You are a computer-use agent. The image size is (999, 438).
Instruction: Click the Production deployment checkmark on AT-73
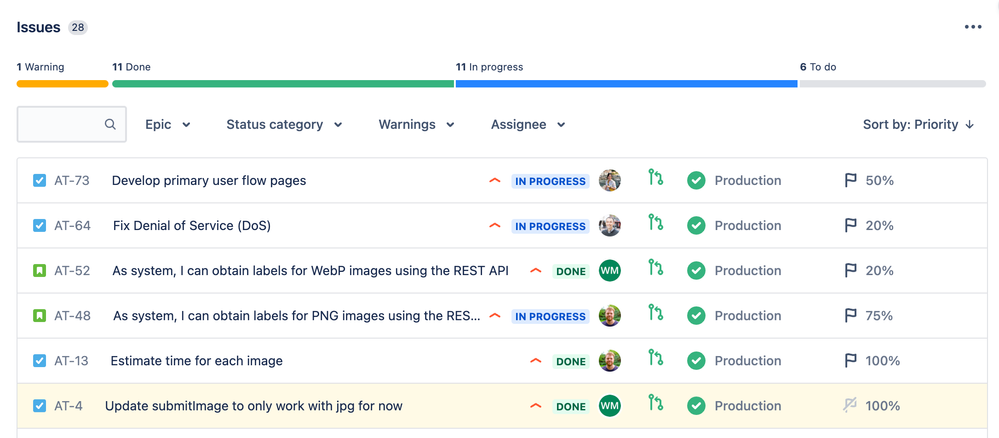tap(696, 180)
